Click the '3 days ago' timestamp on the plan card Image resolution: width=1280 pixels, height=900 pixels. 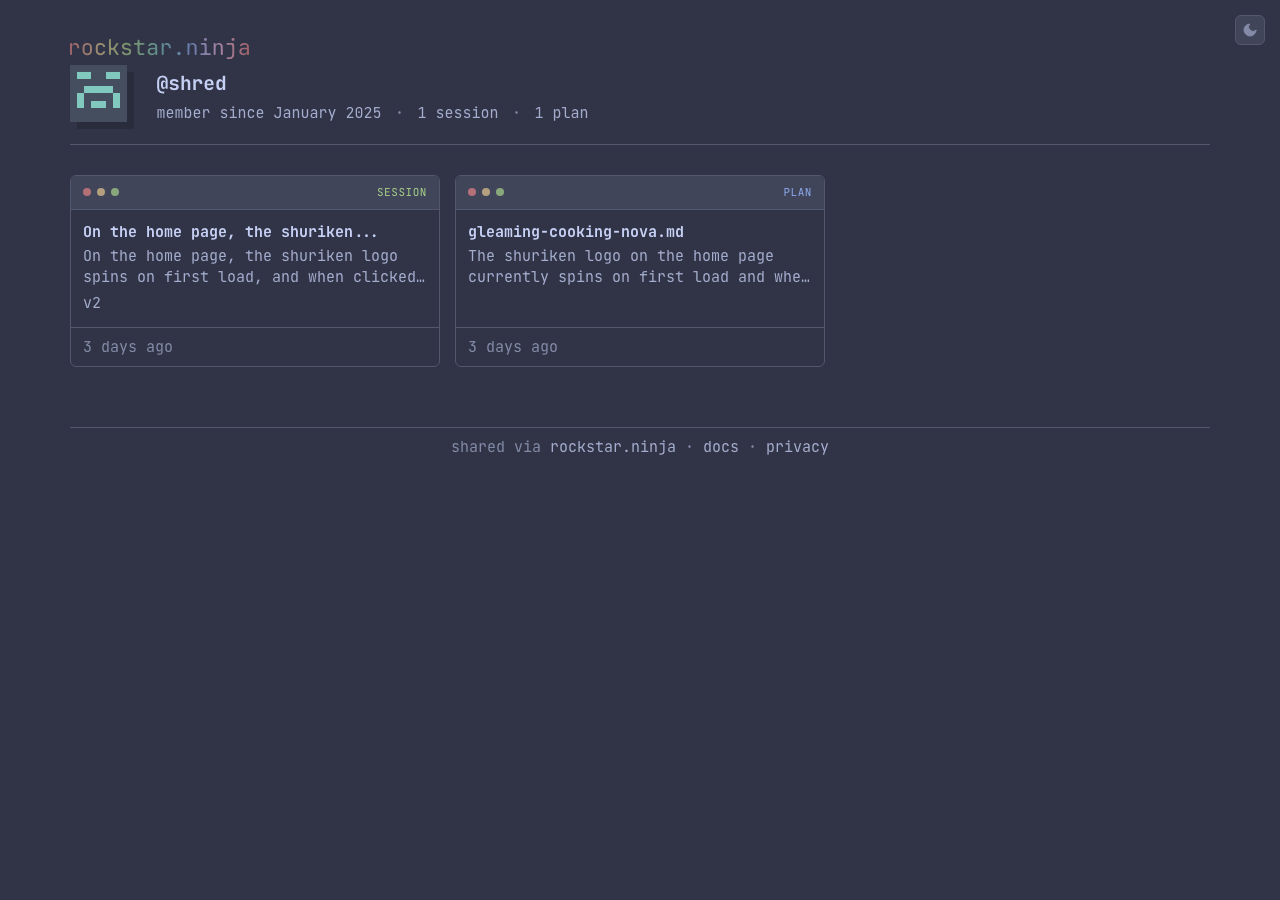[x=512, y=347]
